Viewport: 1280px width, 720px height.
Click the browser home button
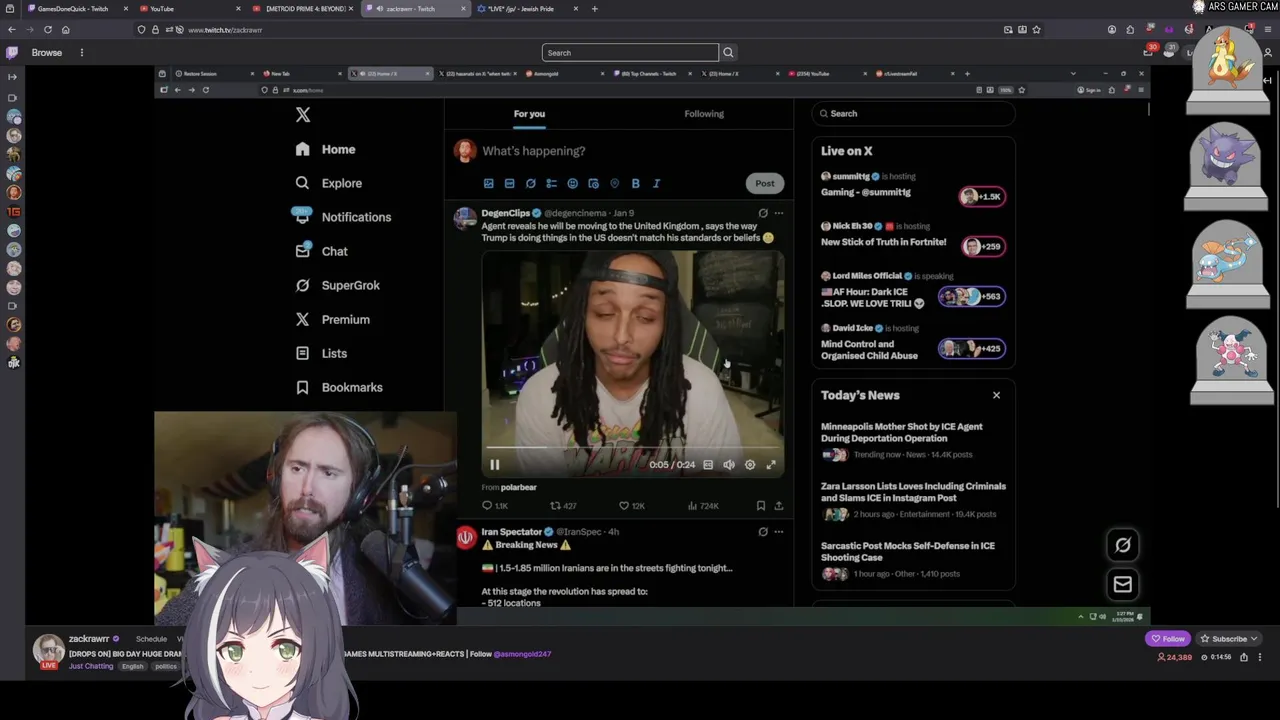(66, 30)
